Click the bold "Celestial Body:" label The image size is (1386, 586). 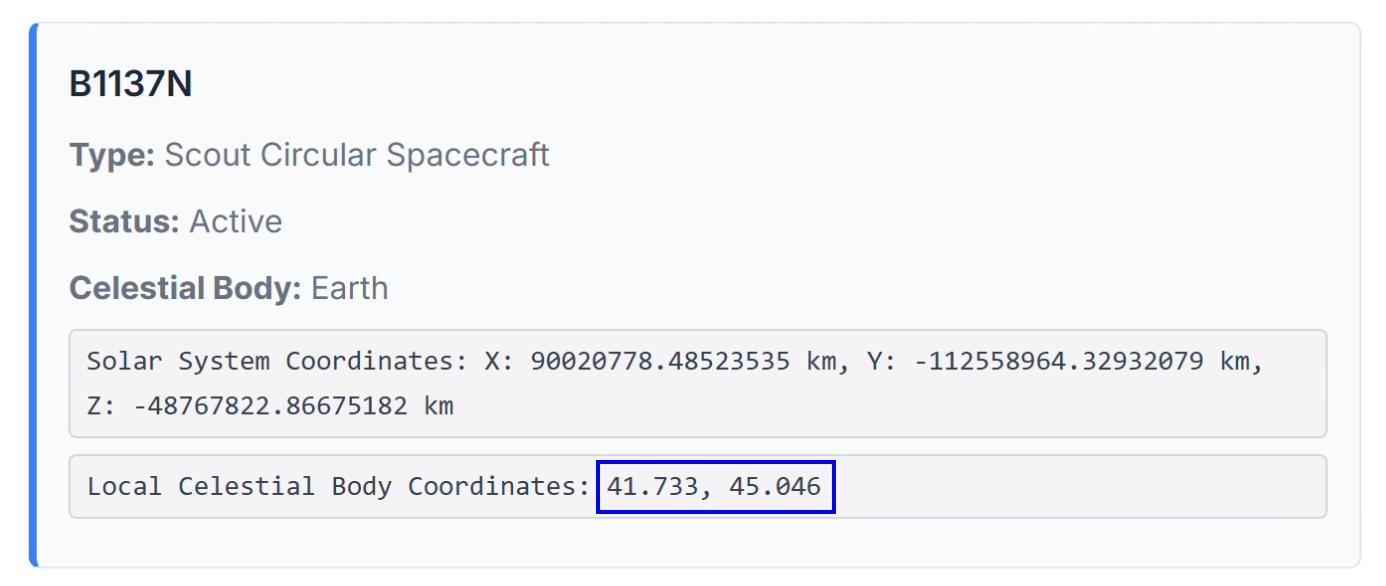(x=185, y=289)
